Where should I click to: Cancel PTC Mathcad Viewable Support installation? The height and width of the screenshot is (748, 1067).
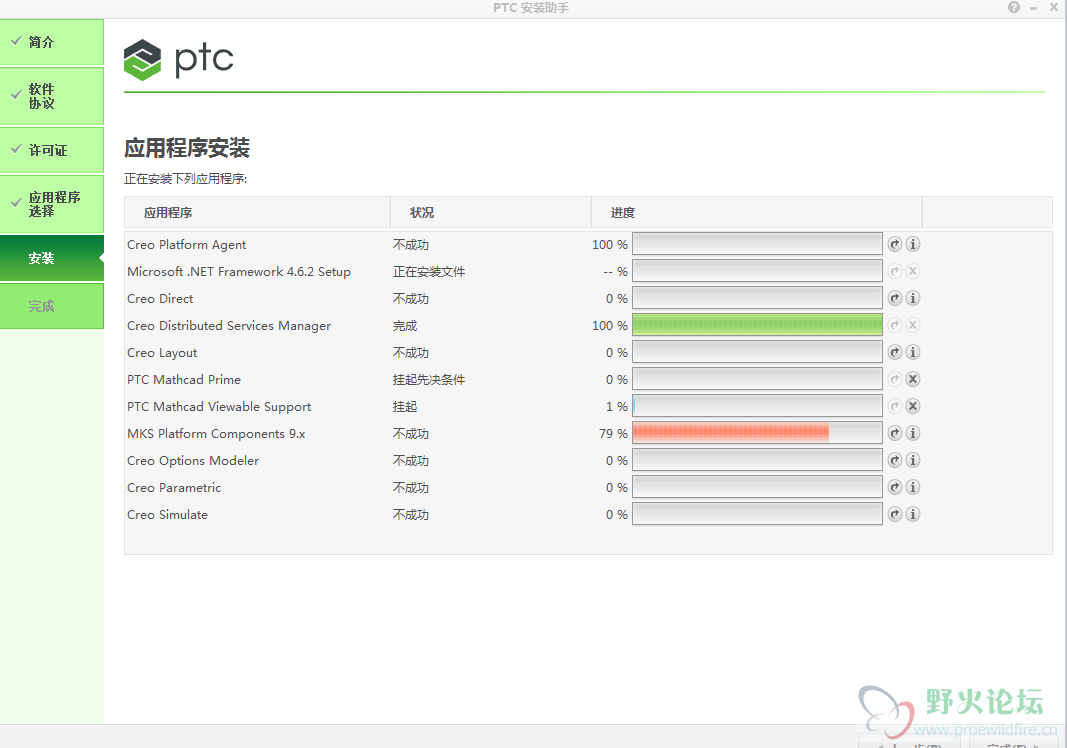pos(913,406)
